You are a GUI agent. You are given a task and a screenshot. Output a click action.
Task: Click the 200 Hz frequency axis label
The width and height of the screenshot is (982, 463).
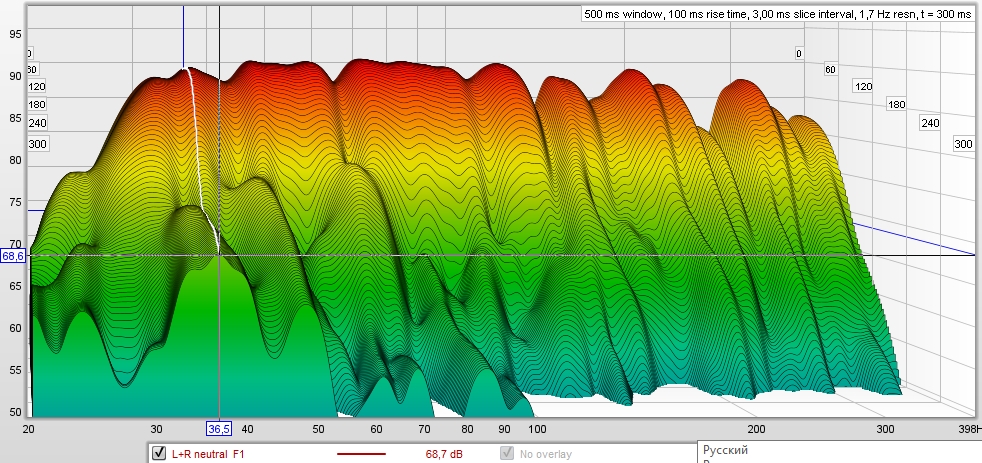tap(756, 428)
